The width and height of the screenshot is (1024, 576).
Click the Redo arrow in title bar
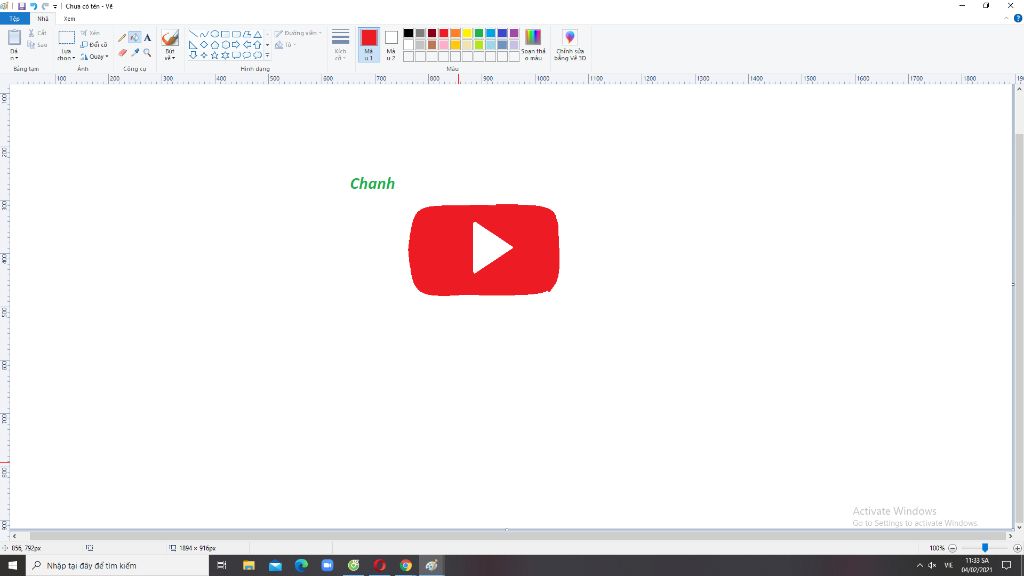(45, 6)
